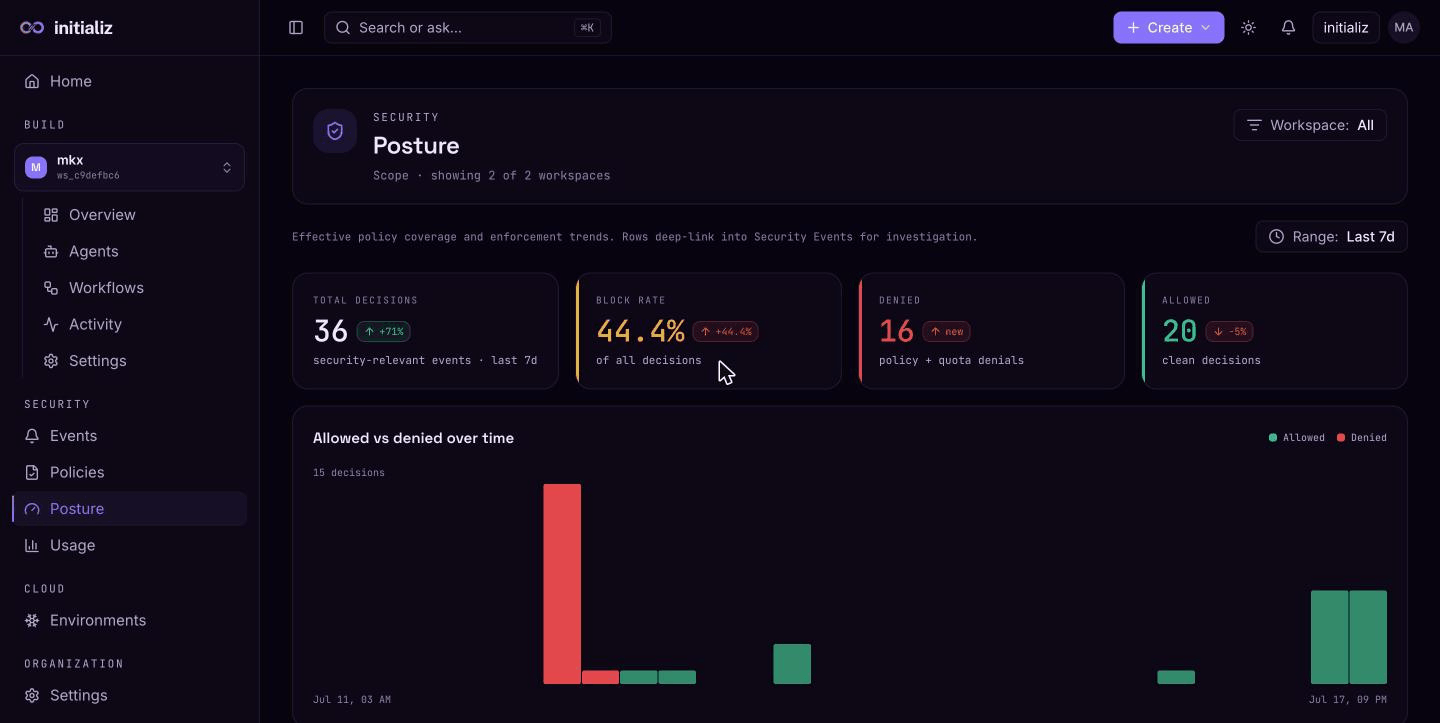Click the search magnifier icon
The height and width of the screenshot is (723, 1440).
pos(343,28)
